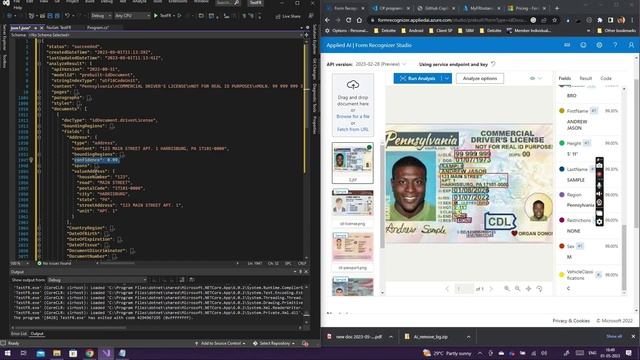This screenshot has width=640, height=360.
Task: Open the Debug configuration dropdown
Action: [x=101, y=16]
